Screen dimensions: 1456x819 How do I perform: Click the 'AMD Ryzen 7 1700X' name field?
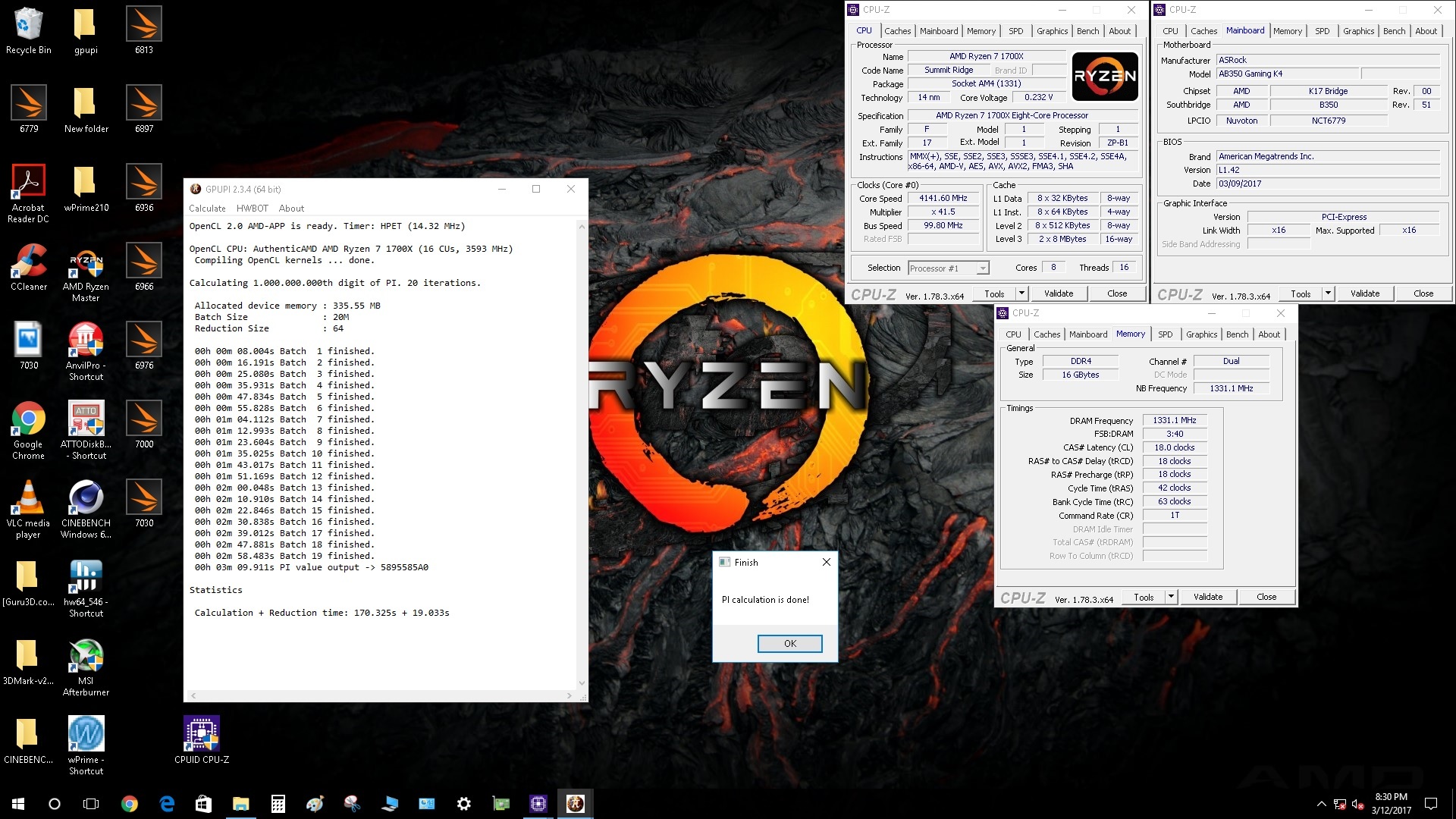987,56
